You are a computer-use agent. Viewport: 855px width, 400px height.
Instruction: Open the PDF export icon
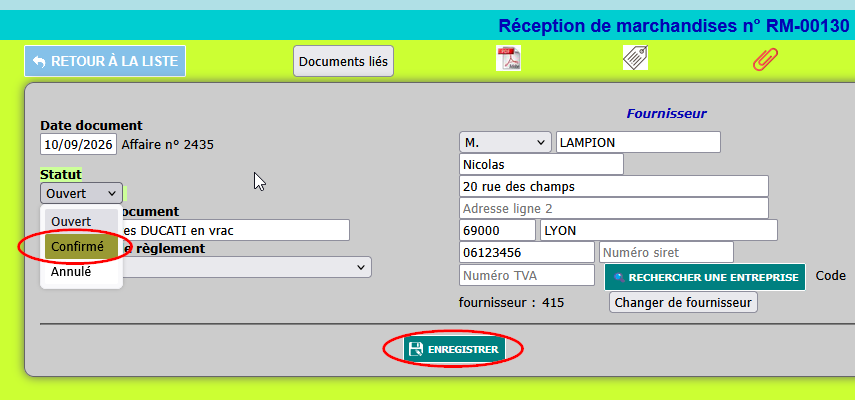[x=508, y=58]
